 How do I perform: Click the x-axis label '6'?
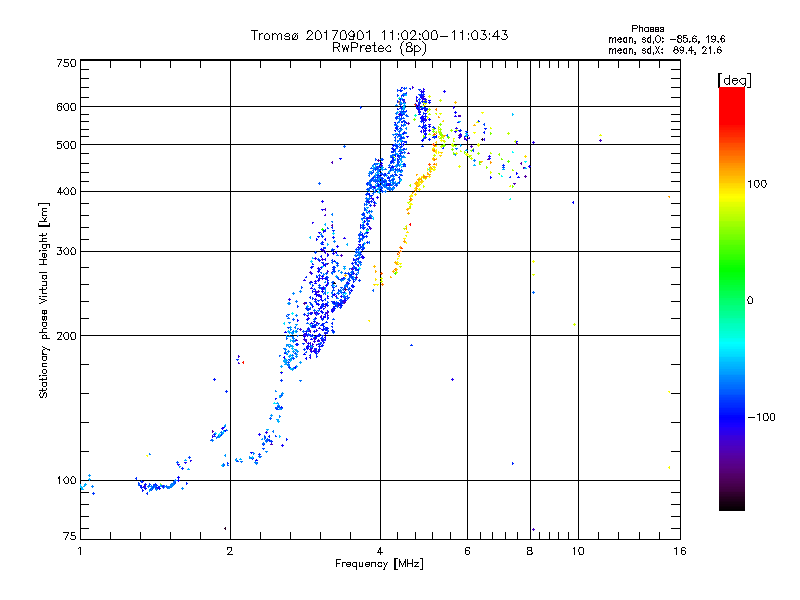click(x=467, y=551)
